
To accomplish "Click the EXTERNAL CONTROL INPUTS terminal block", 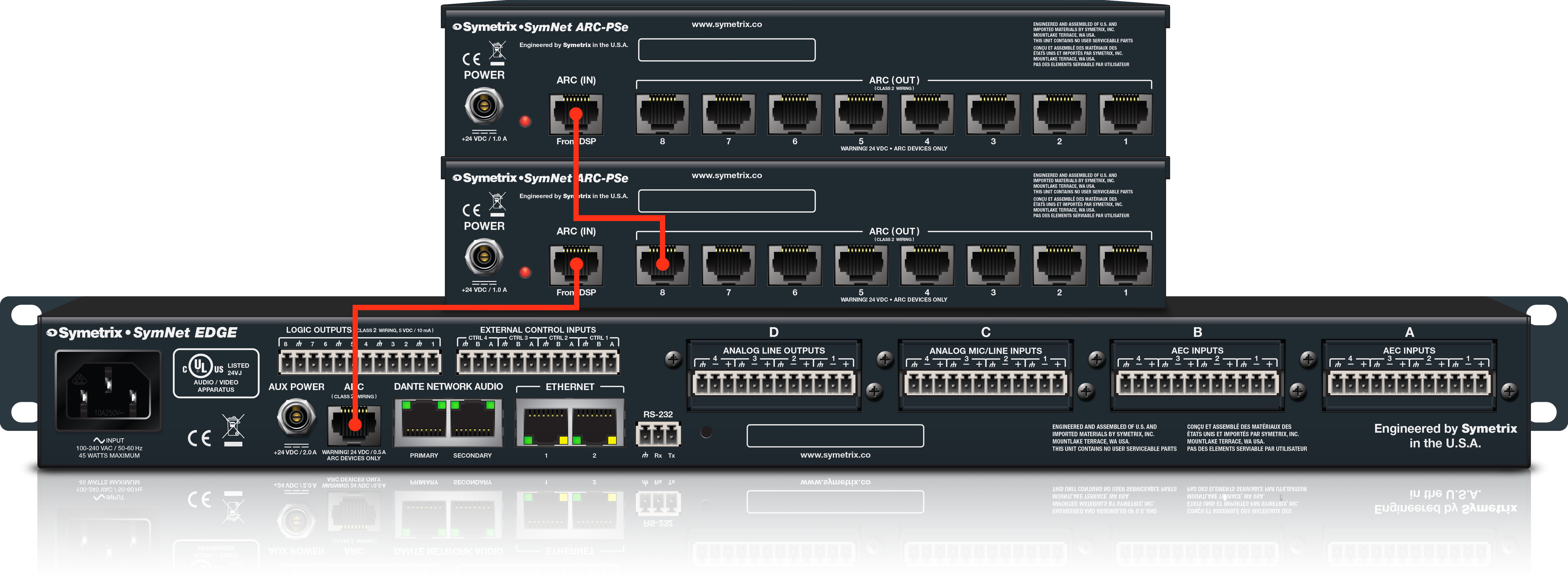I will click(538, 363).
